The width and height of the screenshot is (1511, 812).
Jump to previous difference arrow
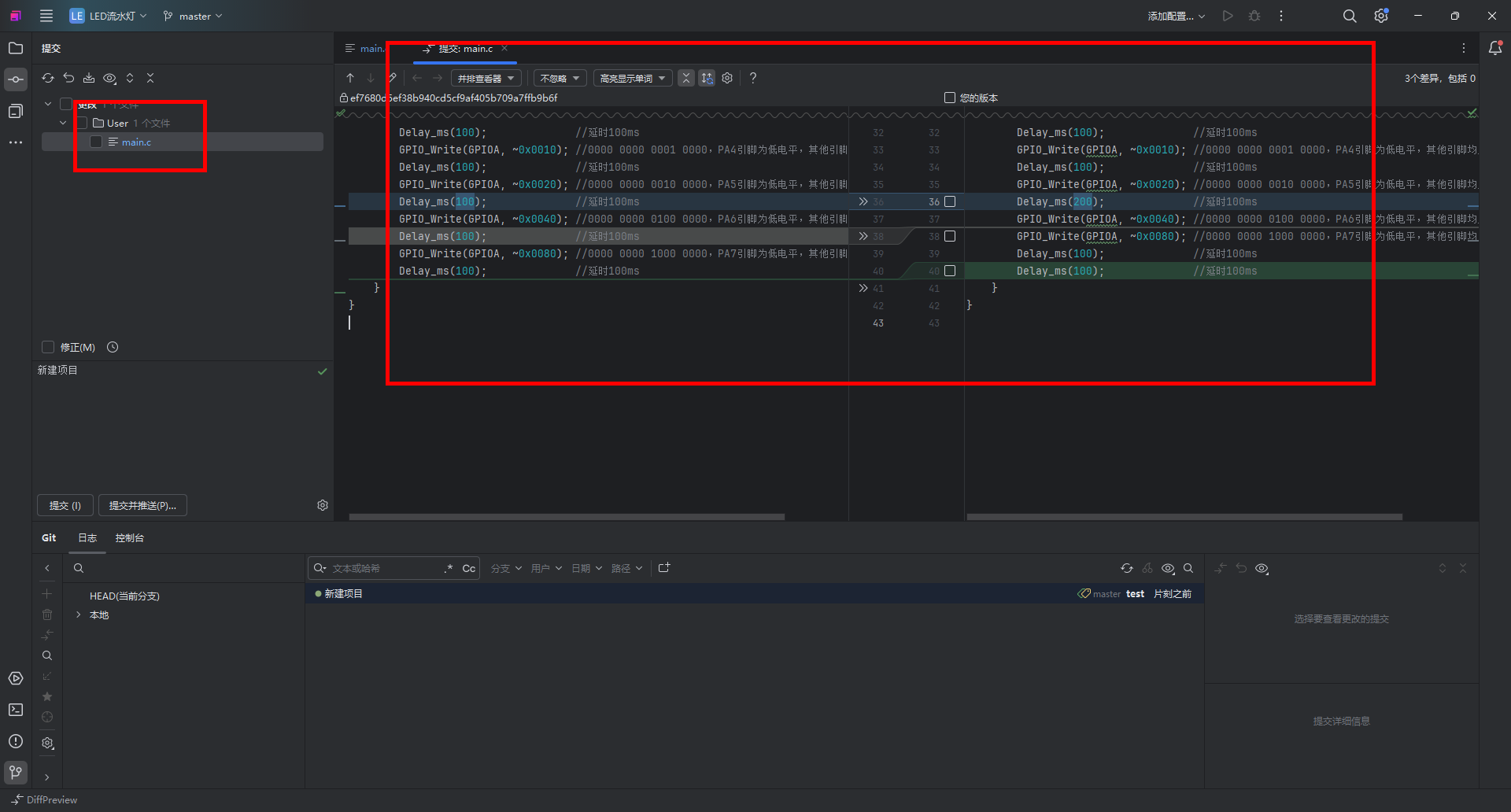point(350,78)
